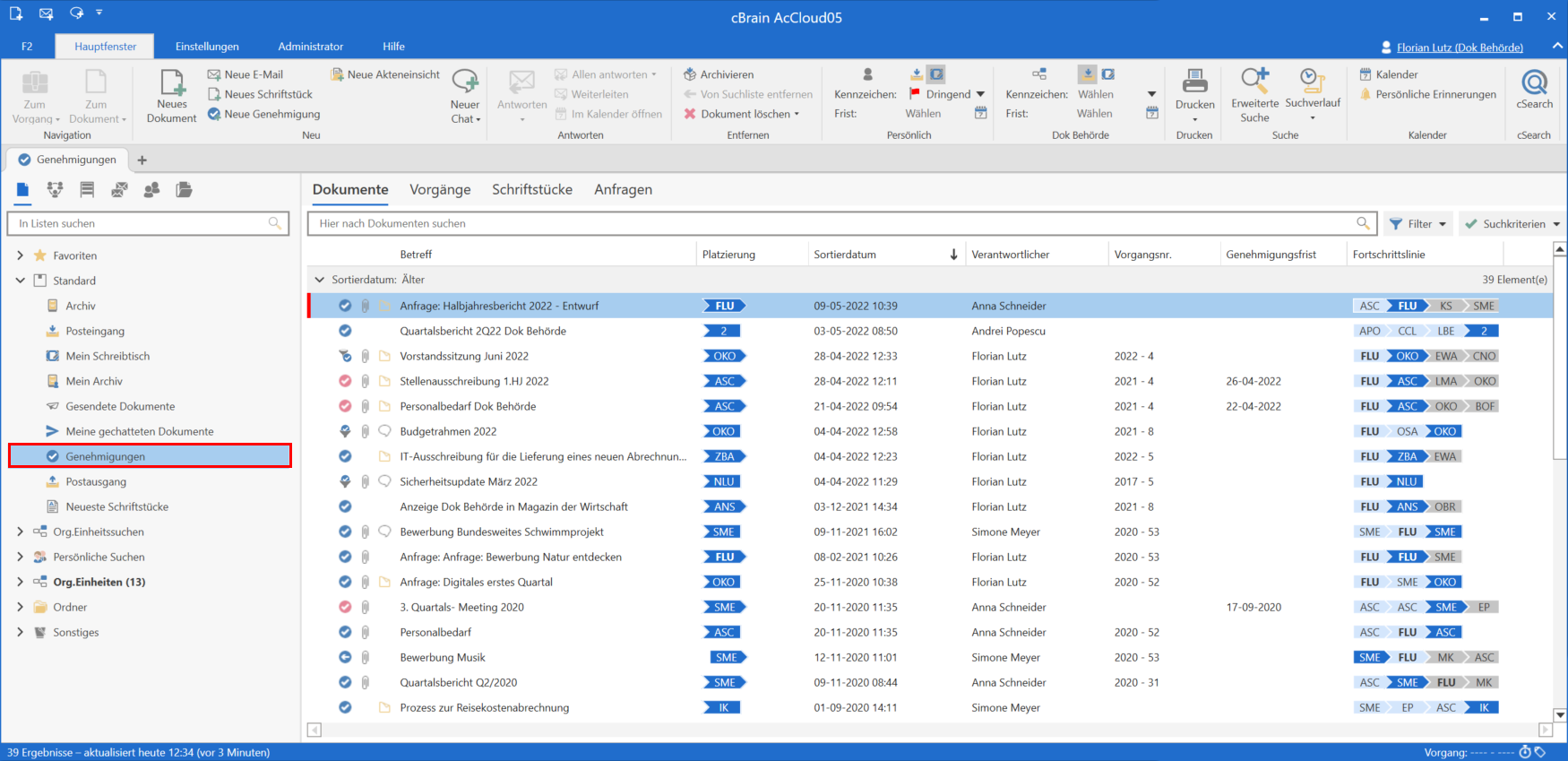This screenshot has width=1568, height=761.
Task: Click the document search input field
Action: (833, 224)
